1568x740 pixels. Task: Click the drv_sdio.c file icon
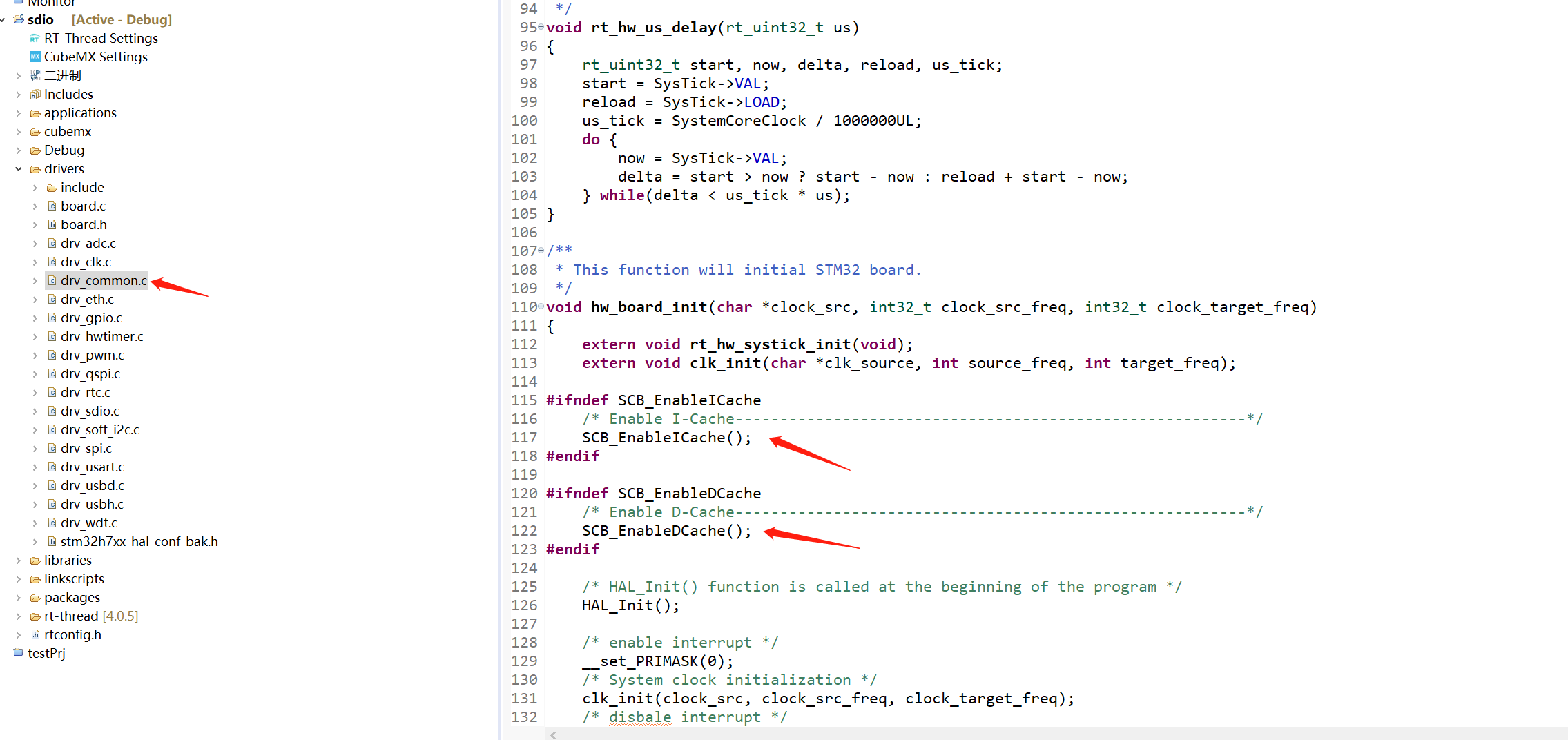point(52,411)
